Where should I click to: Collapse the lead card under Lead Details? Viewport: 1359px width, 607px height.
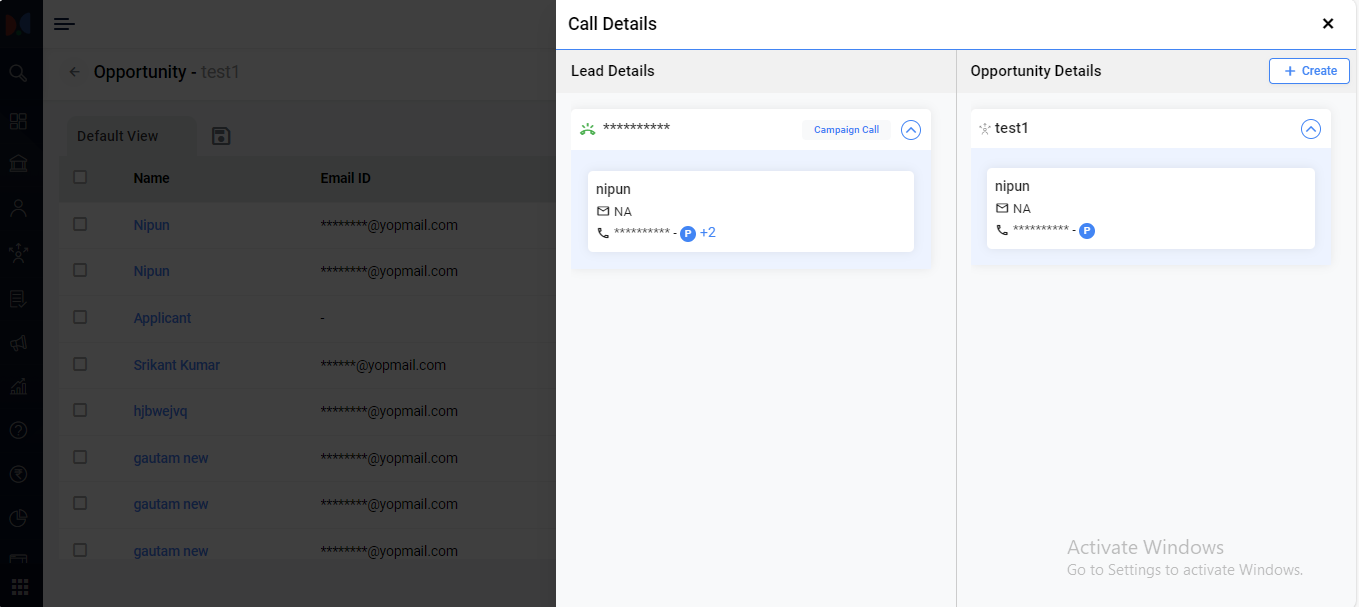pos(910,130)
